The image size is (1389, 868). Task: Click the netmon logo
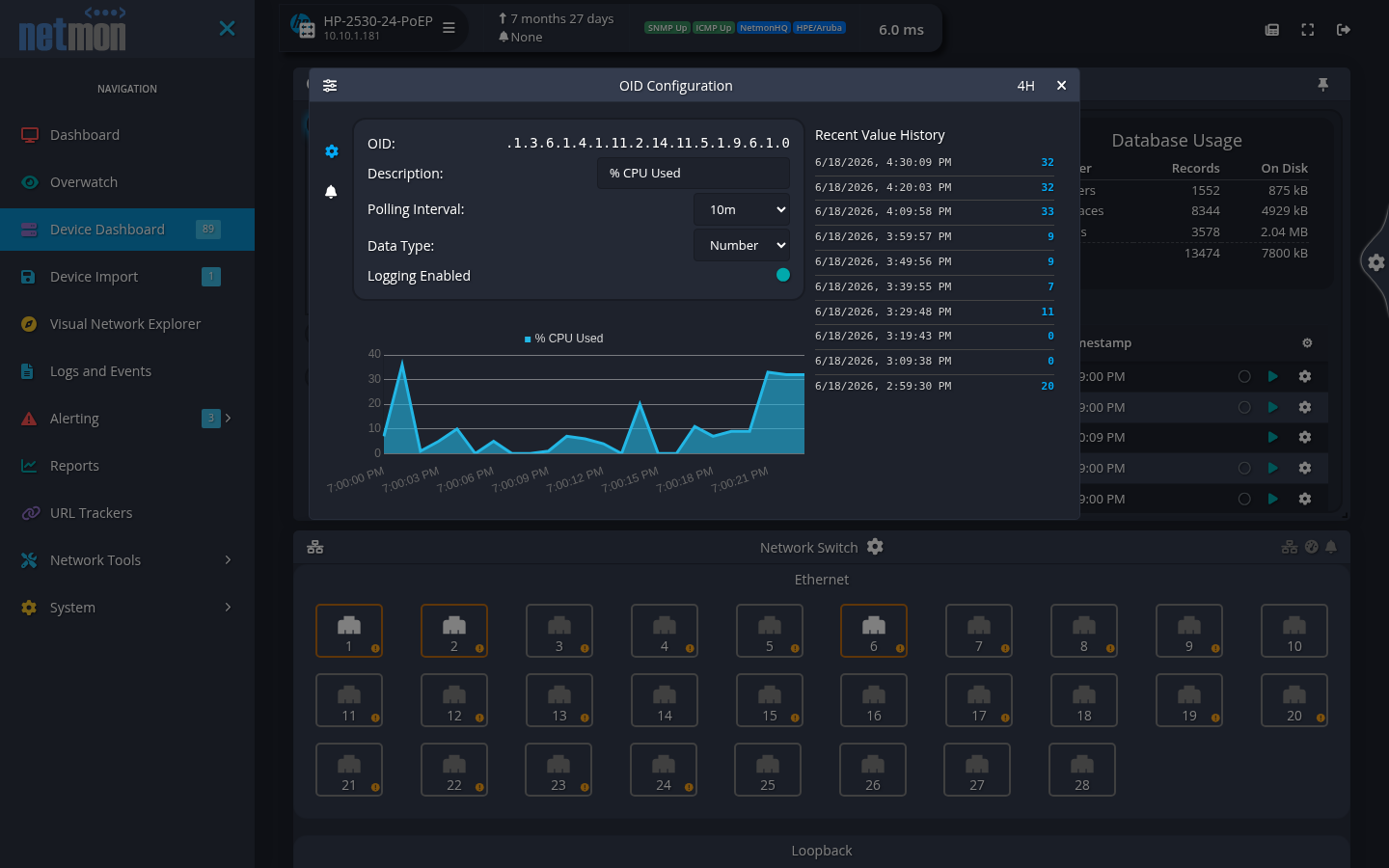point(72,29)
